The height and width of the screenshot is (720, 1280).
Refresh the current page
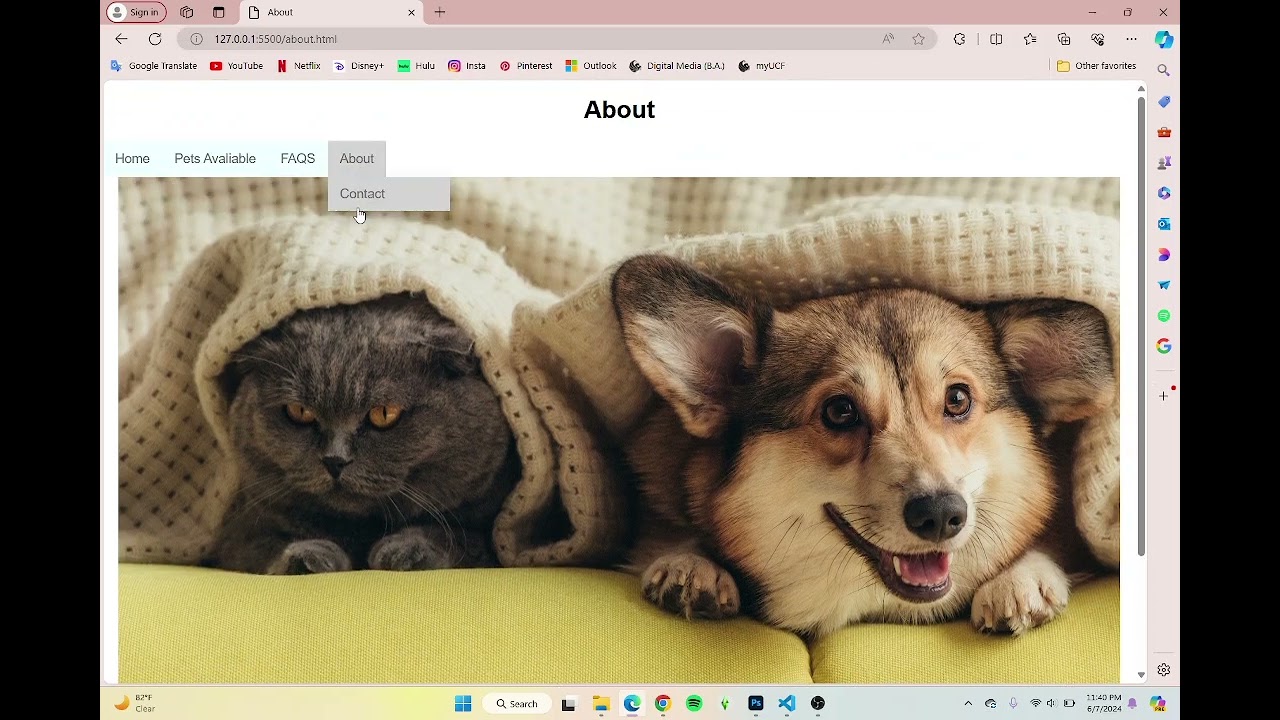[155, 39]
